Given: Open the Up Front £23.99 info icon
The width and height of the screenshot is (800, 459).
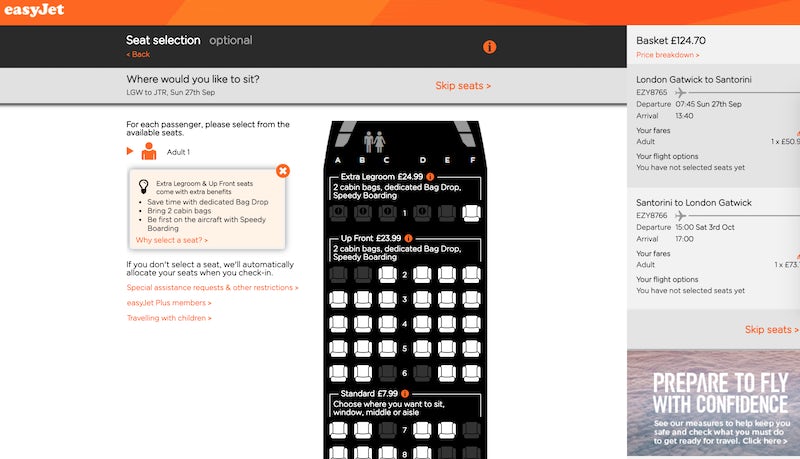Looking at the screenshot, I should [408, 238].
